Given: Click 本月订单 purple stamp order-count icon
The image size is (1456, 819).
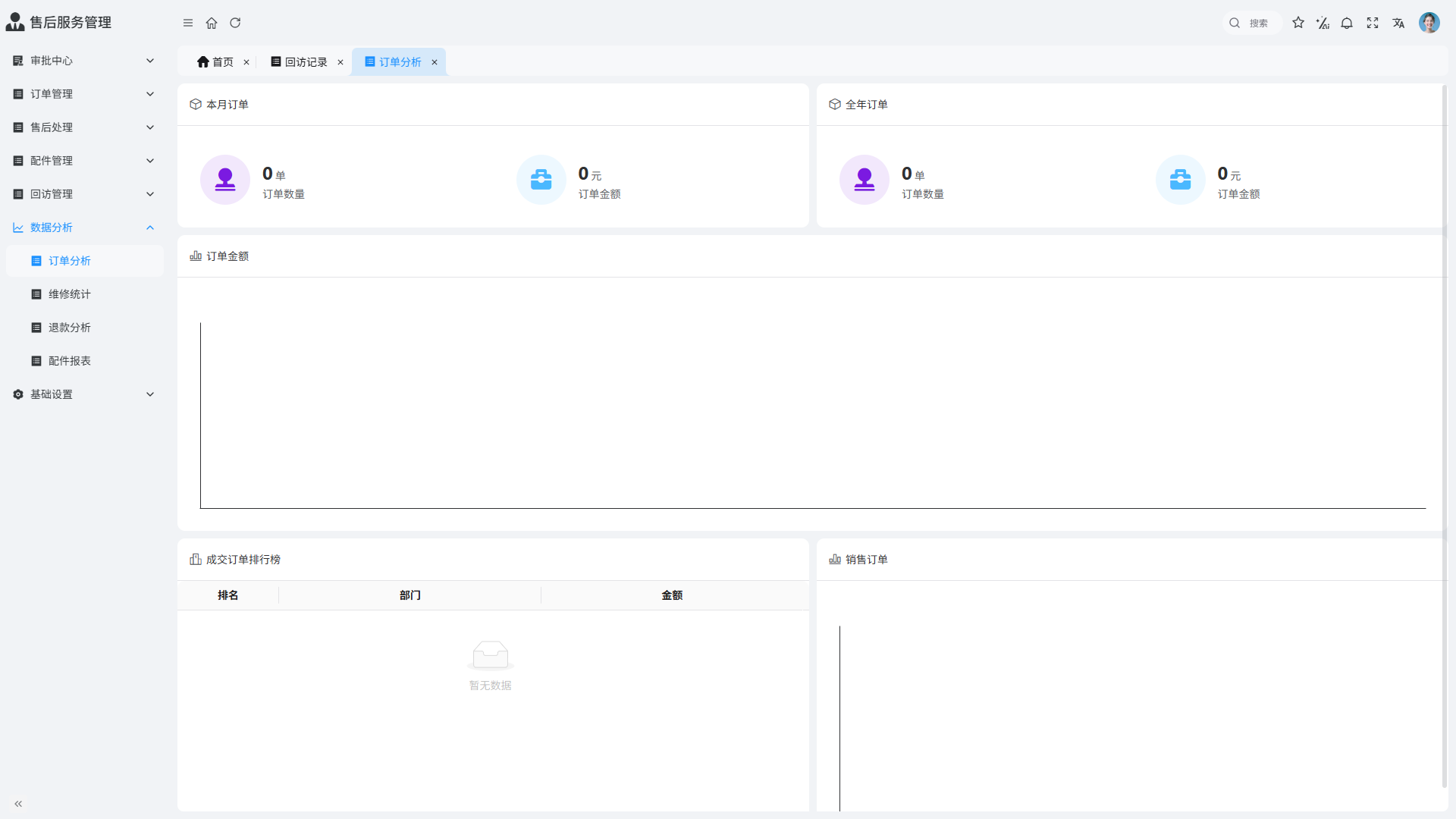Looking at the screenshot, I should (x=225, y=180).
